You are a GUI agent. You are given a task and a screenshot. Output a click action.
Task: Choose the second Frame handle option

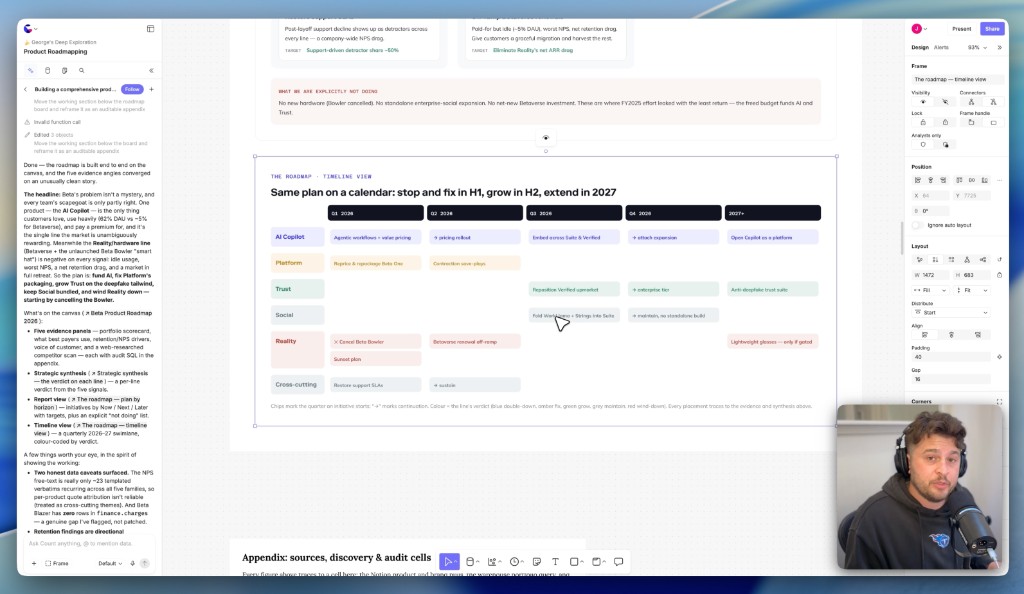click(993, 123)
